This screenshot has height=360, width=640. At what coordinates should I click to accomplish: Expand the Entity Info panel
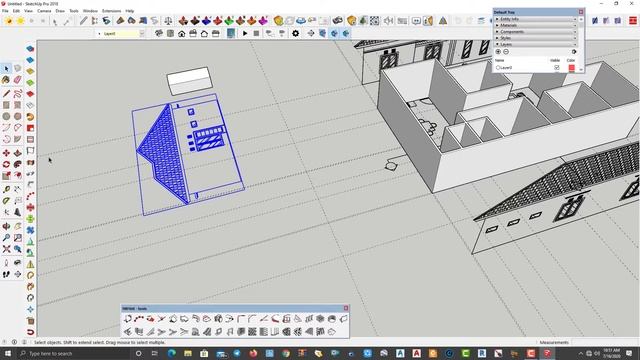pos(536,19)
